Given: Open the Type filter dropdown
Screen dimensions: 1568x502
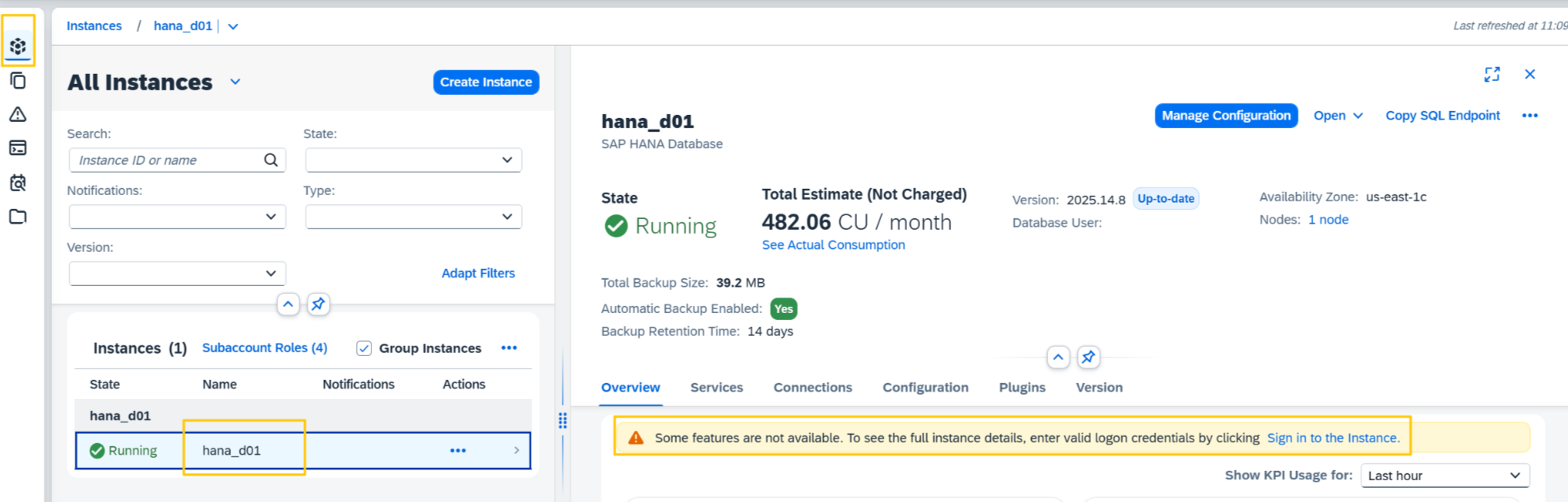Looking at the screenshot, I should click(x=413, y=217).
